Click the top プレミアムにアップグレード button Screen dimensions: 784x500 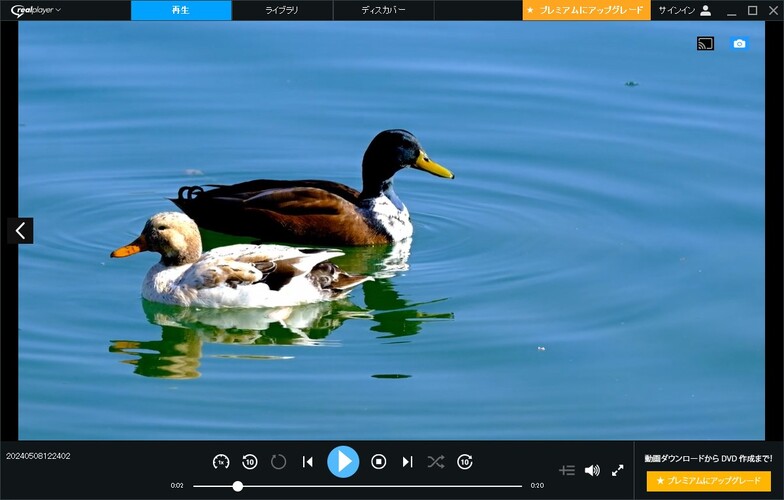(586, 10)
